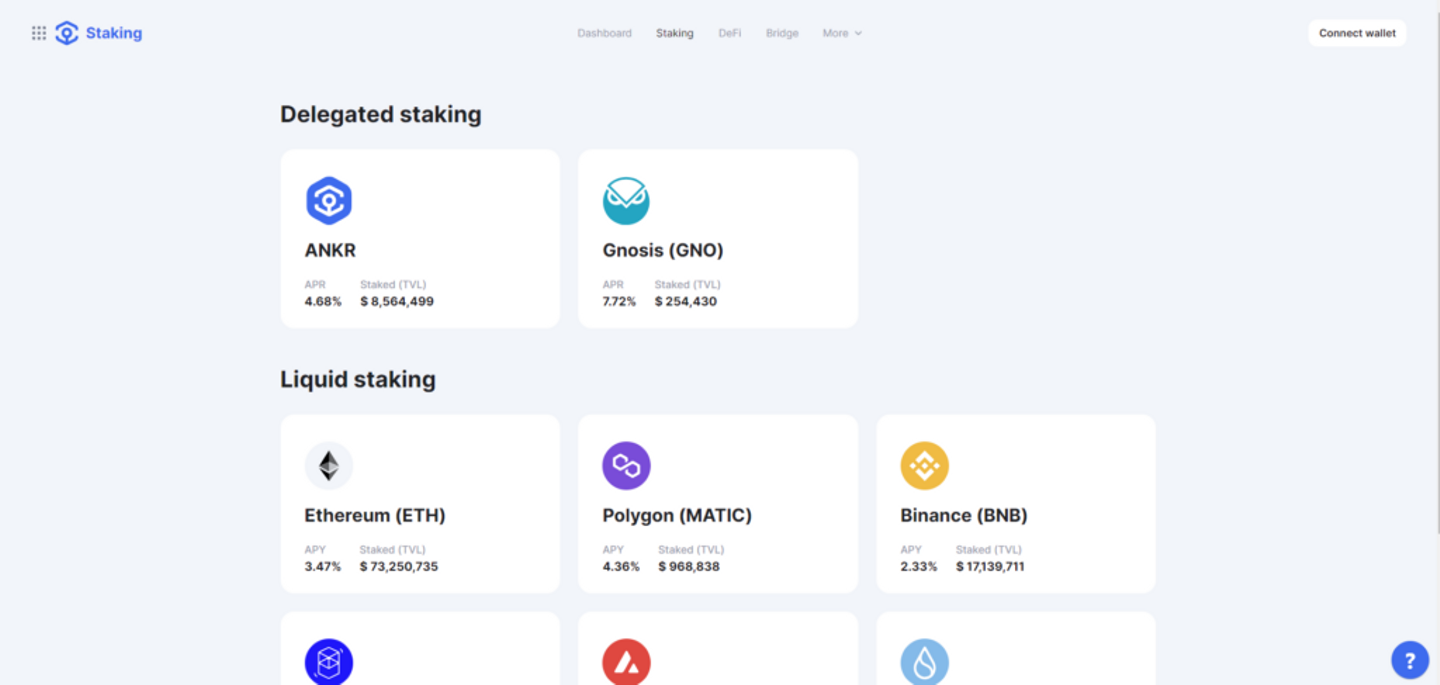Click the ANKR APR value 4.68%
Screen dimensions: 1440x685
click(323, 301)
